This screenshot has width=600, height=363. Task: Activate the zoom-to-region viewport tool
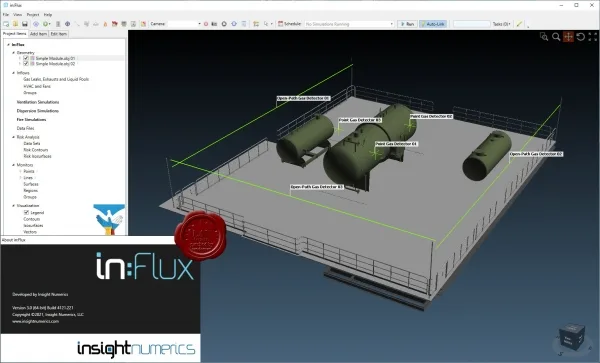click(x=544, y=36)
